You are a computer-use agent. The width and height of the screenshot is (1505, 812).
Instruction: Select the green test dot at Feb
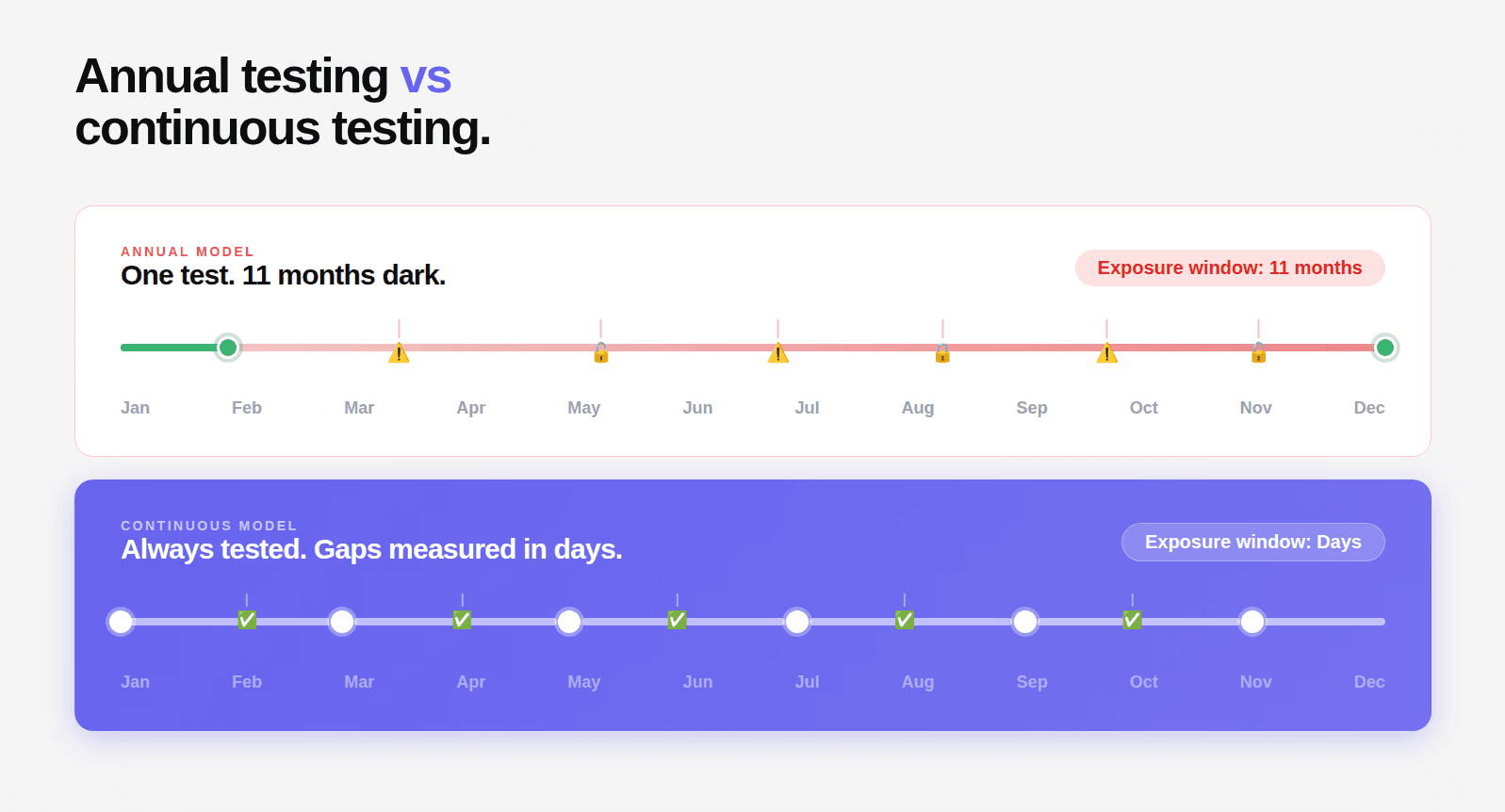point(228,348)
